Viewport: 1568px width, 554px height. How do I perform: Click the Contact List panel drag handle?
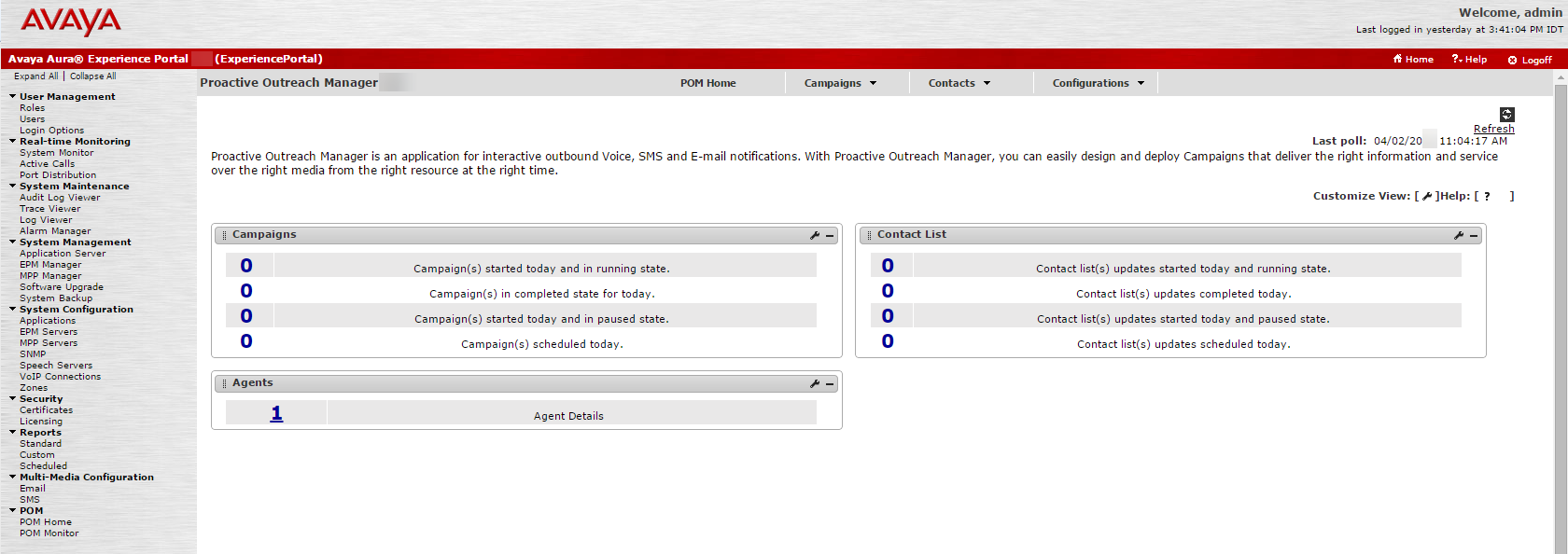(869, 236)
